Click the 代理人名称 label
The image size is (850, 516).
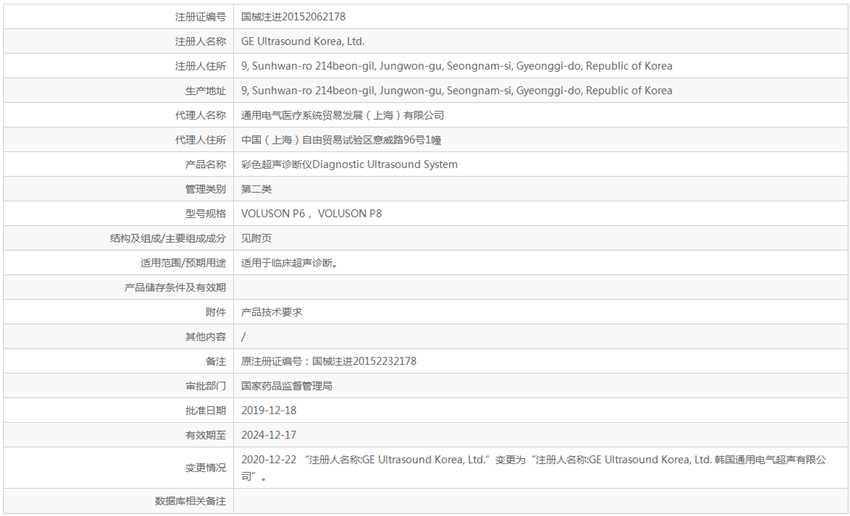click(200, 115)
